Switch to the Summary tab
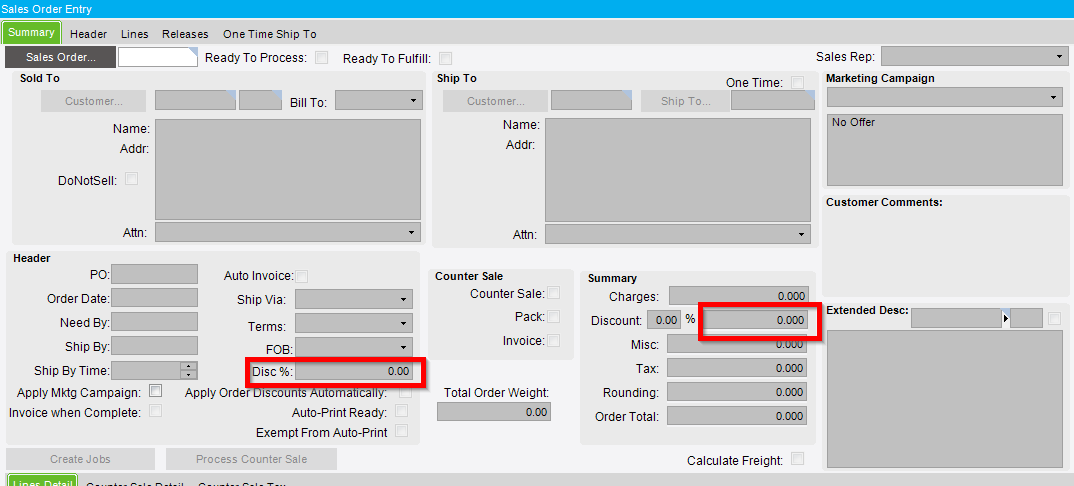 pyautogui.click(x=32, y=33)
